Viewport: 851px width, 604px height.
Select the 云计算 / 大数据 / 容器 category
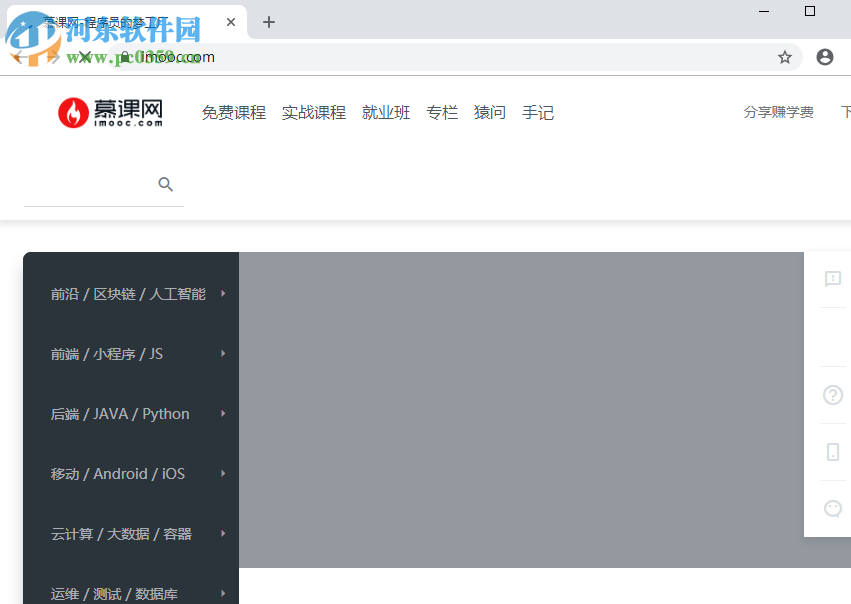(x=120, y=533)
